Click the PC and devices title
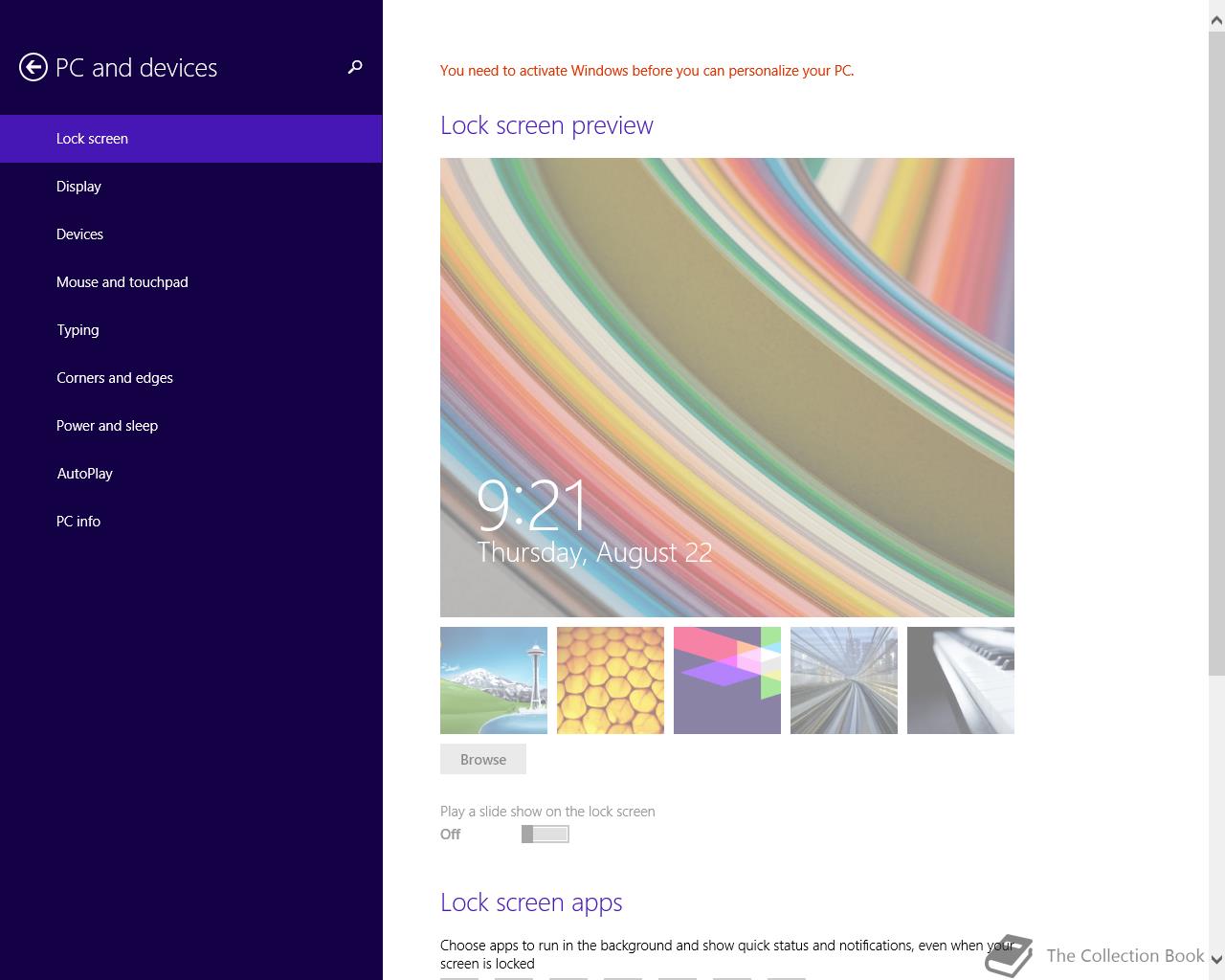 [137, 68]
